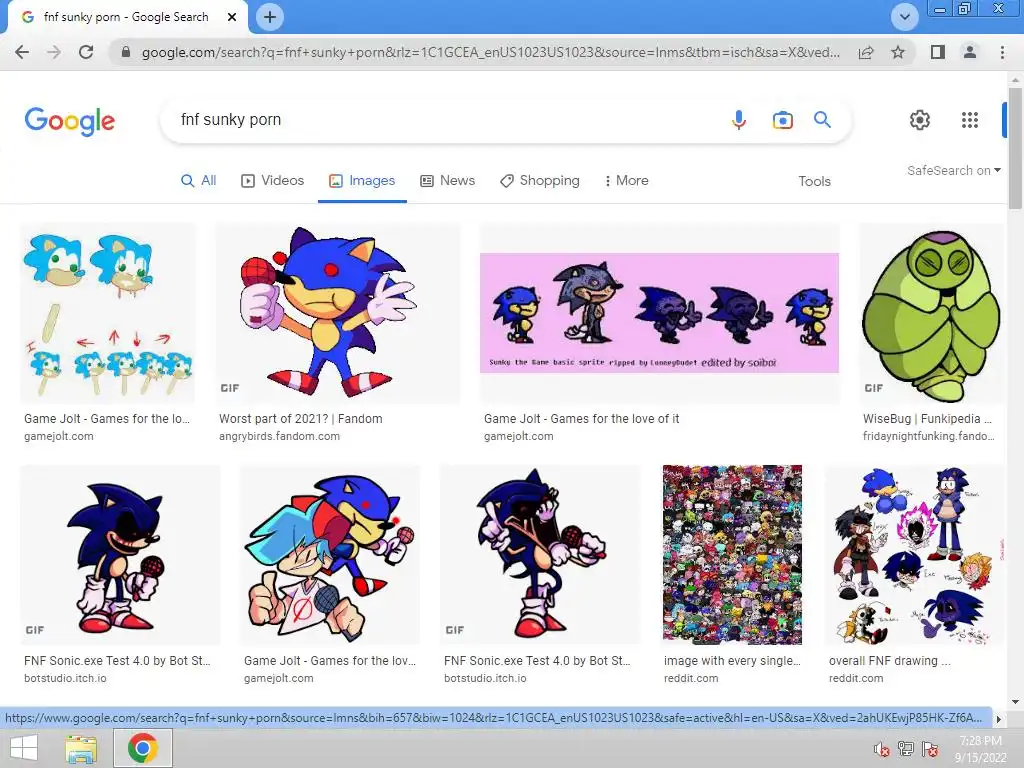Click the magnifier search button
1024x768 pixels.
(822, 120)
